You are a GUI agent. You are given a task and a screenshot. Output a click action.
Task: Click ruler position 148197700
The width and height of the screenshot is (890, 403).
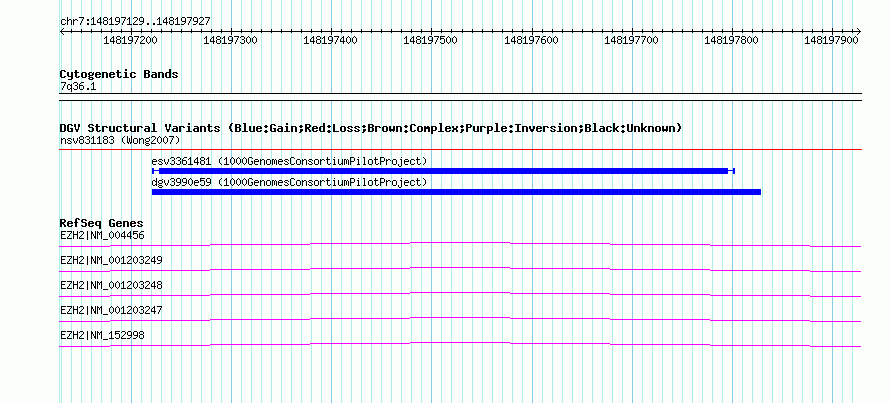(x=631, y=40)
